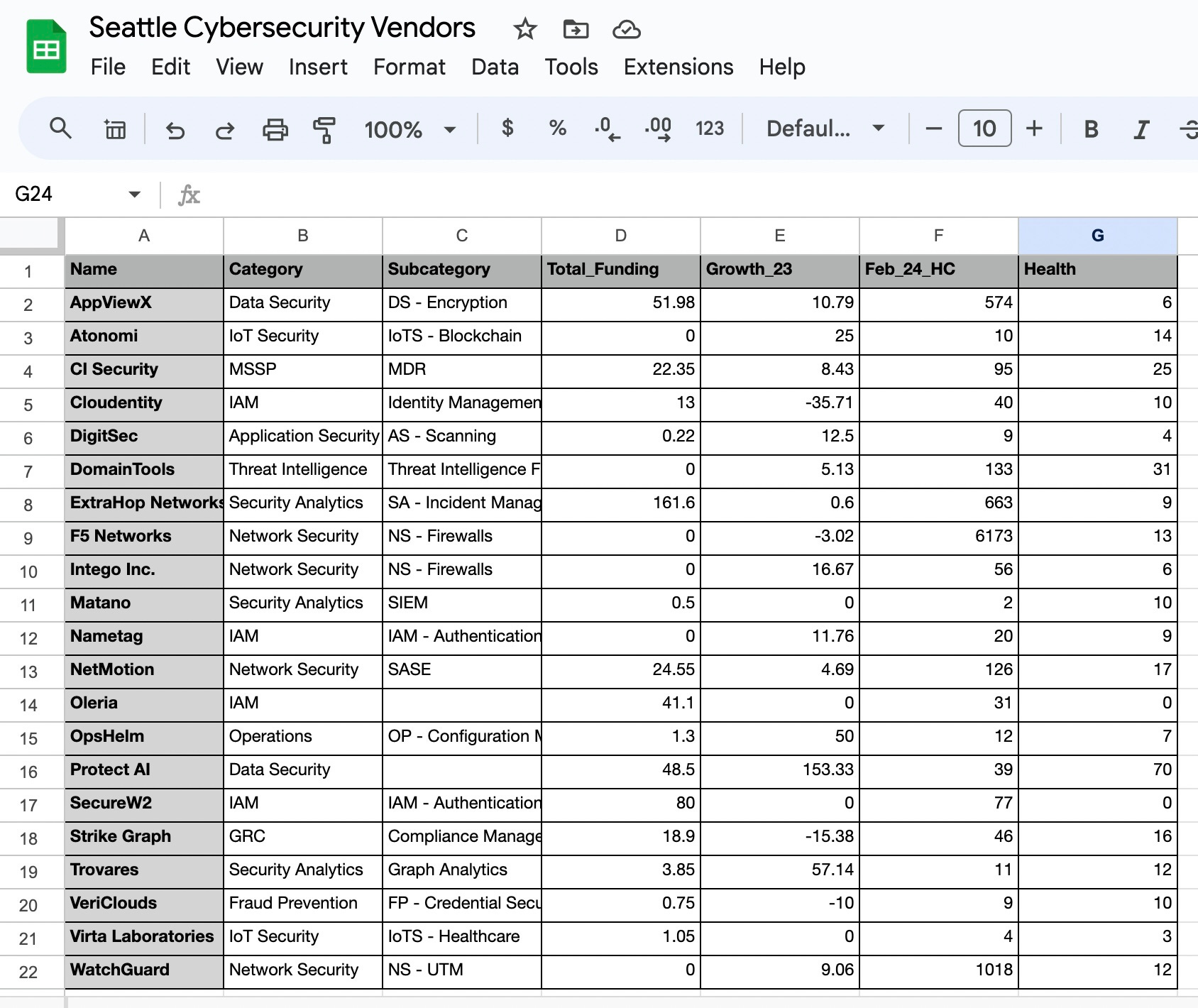The width and height of the screenshot is (1198, 1008).
Task: Star the Seattle Cybersecurity Vendors document
Action: [x=525, y=29]
